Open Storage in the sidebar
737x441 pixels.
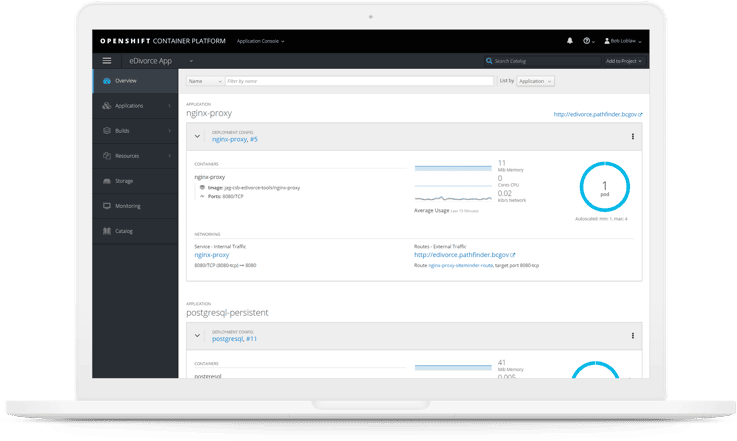(135, 181)
